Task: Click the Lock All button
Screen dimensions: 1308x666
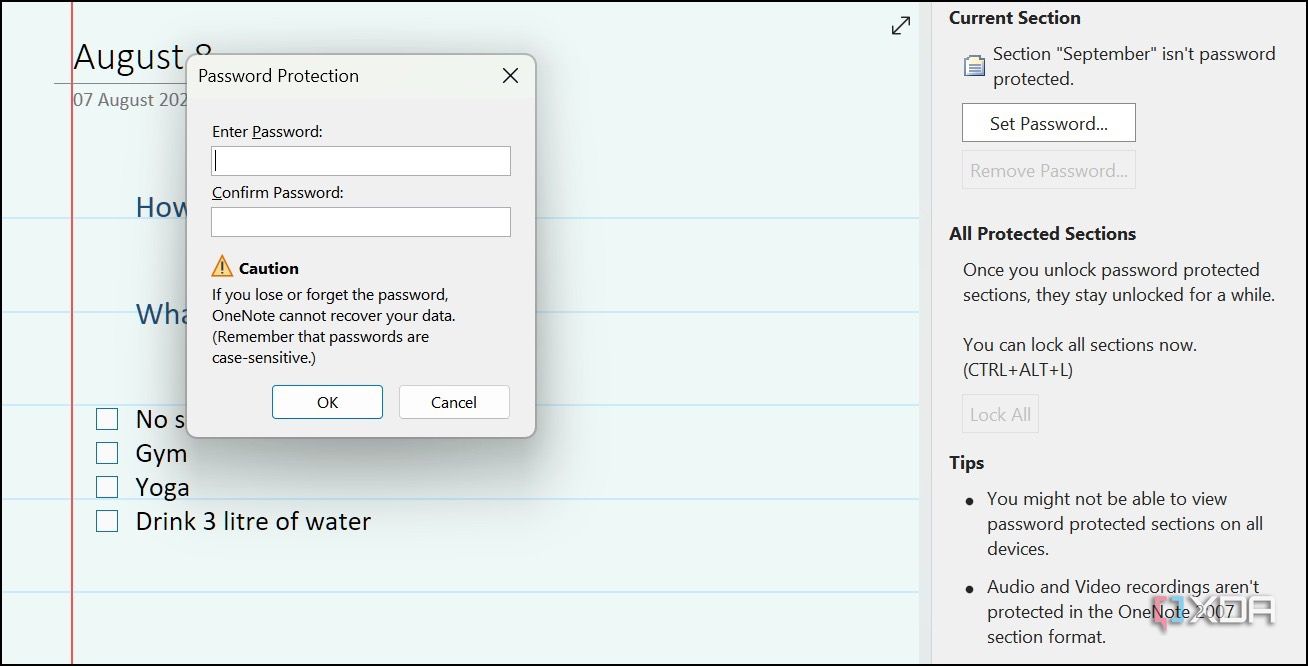Action: tap(1000, 414)
